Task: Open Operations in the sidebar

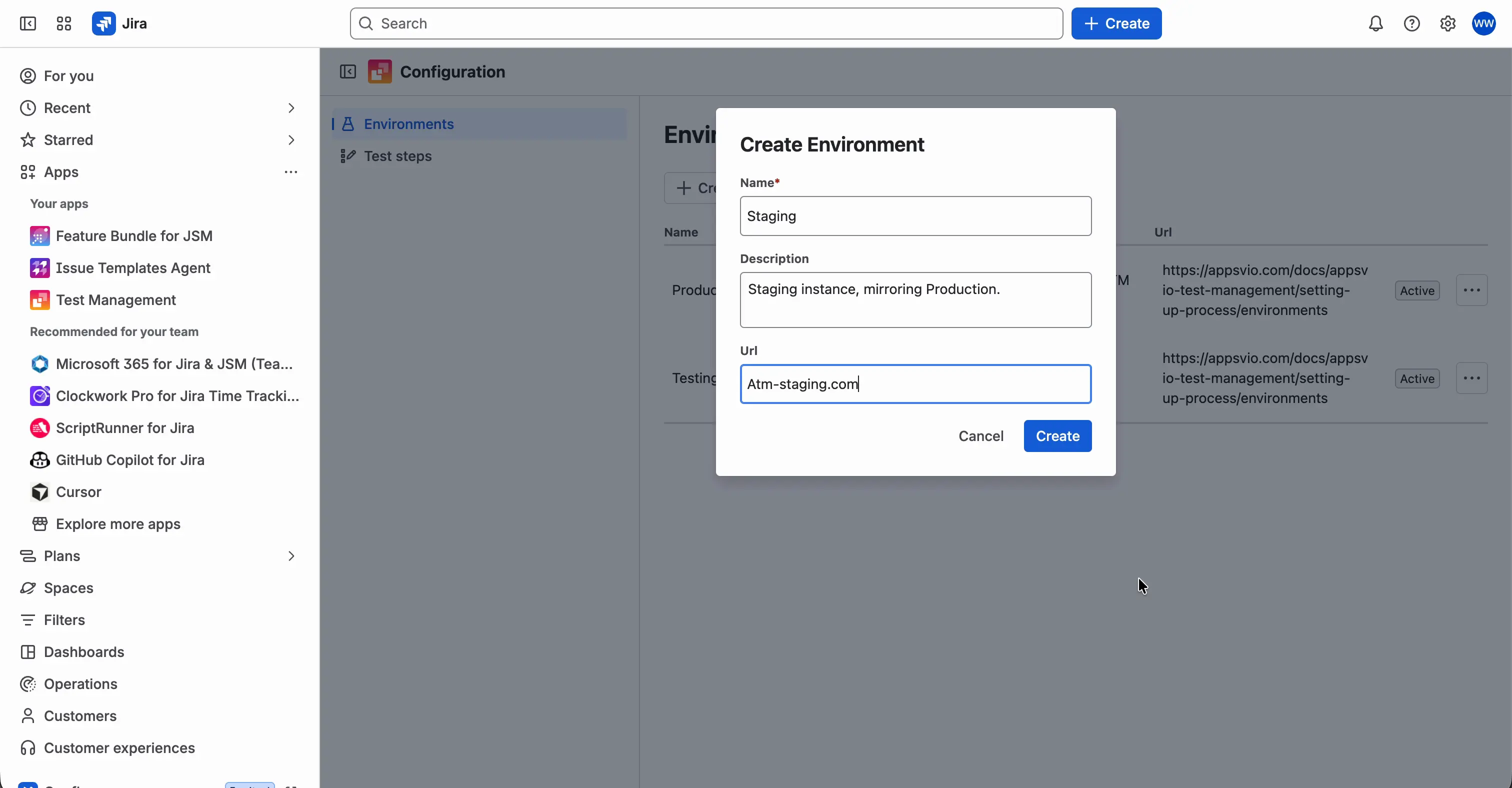Action: pyautogui.click(x=158, y=684)
